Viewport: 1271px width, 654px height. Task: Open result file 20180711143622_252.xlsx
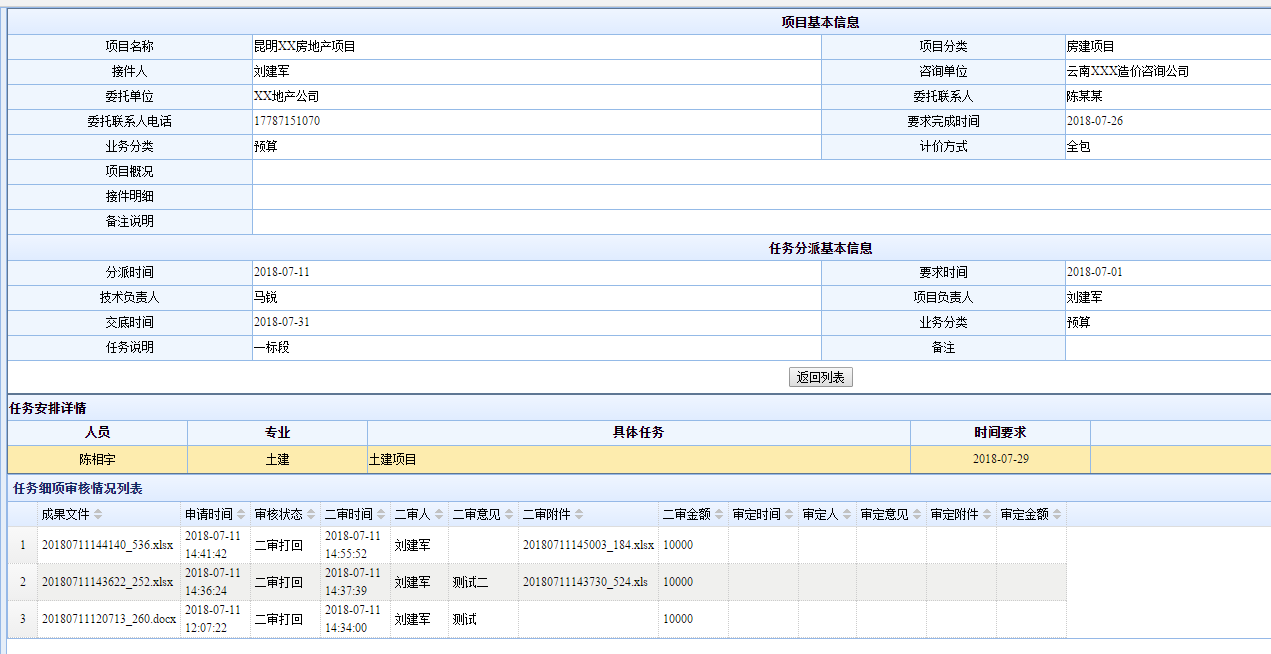tap(107, 582)
